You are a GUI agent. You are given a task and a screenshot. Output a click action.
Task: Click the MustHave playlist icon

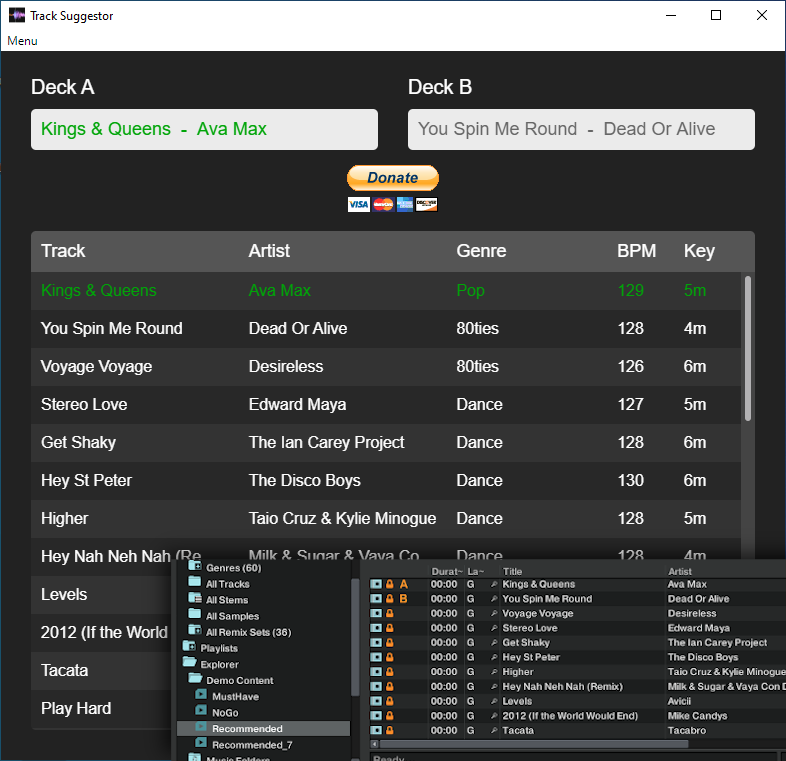click(x=201, y=695)
